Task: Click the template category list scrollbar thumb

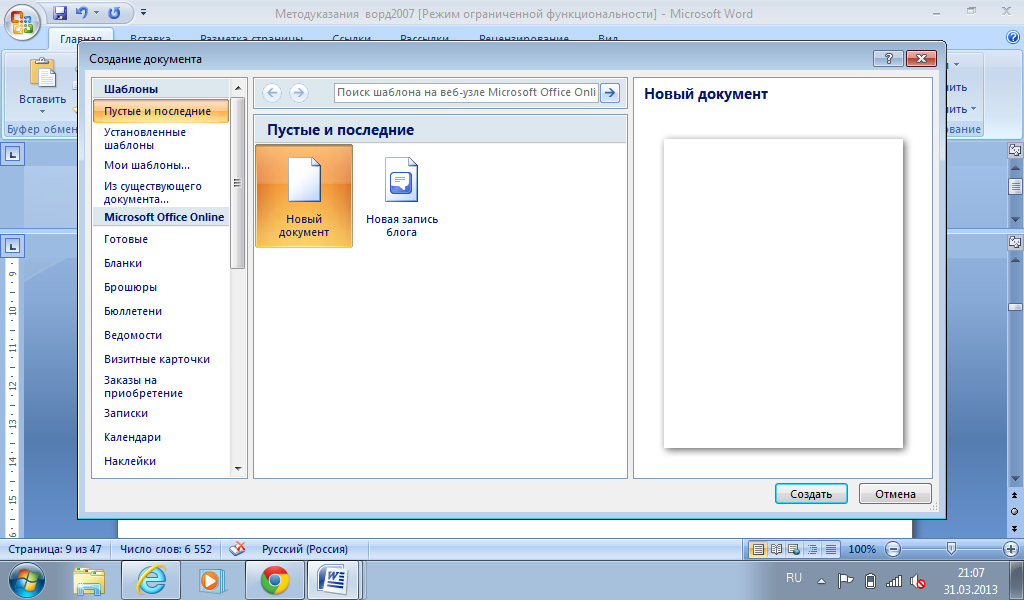Action: point(238,183)
